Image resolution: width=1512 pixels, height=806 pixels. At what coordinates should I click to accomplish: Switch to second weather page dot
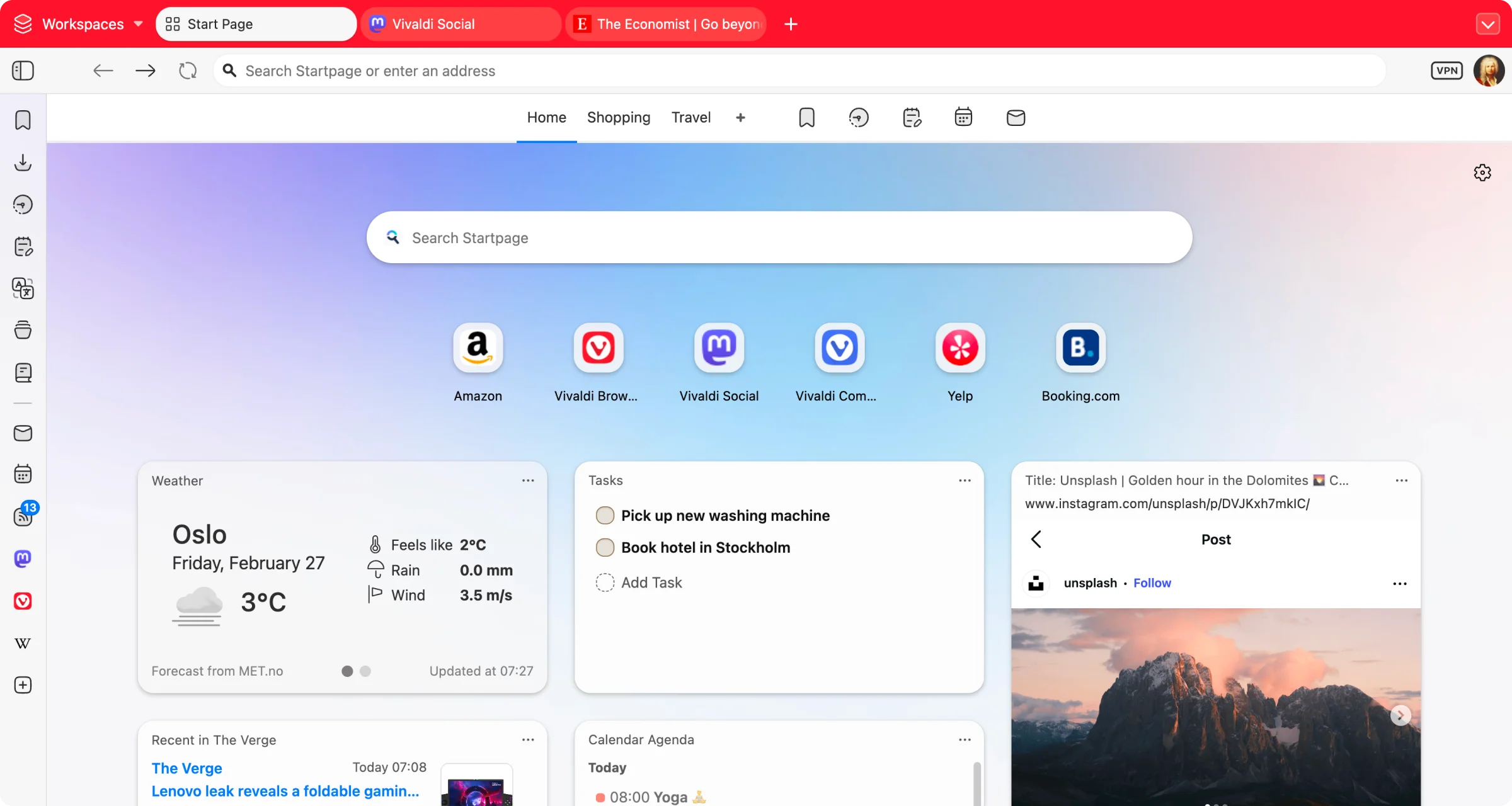coord(365,671)
